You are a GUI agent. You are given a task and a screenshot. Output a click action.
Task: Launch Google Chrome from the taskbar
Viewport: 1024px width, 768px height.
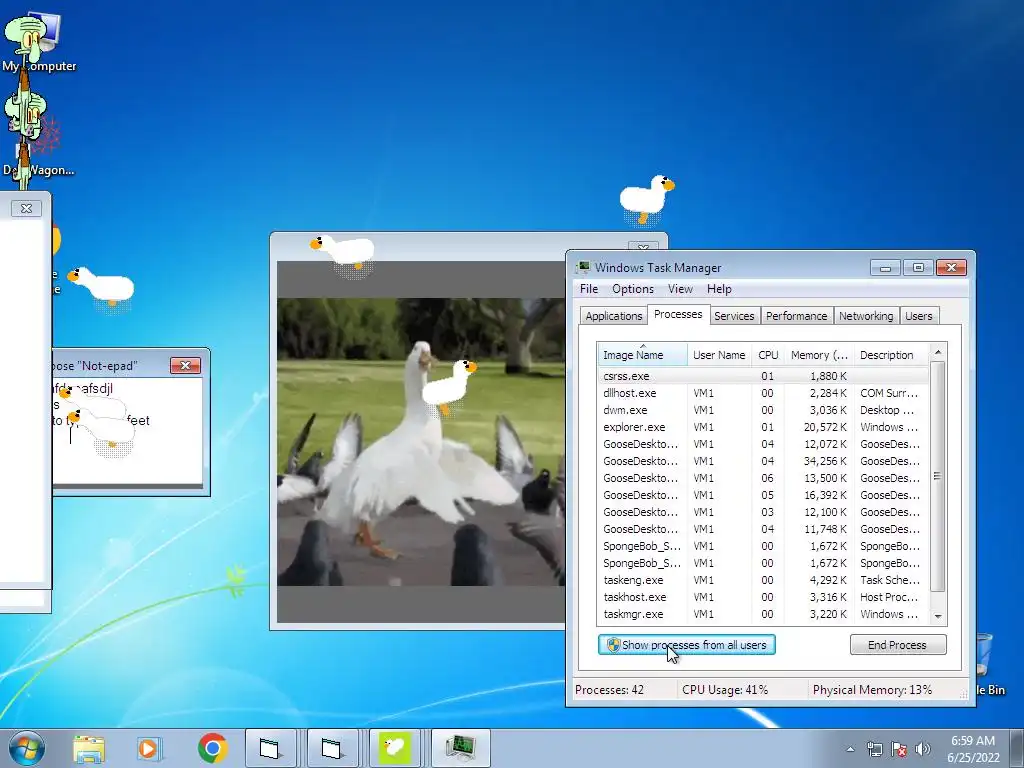coord(212,748)
